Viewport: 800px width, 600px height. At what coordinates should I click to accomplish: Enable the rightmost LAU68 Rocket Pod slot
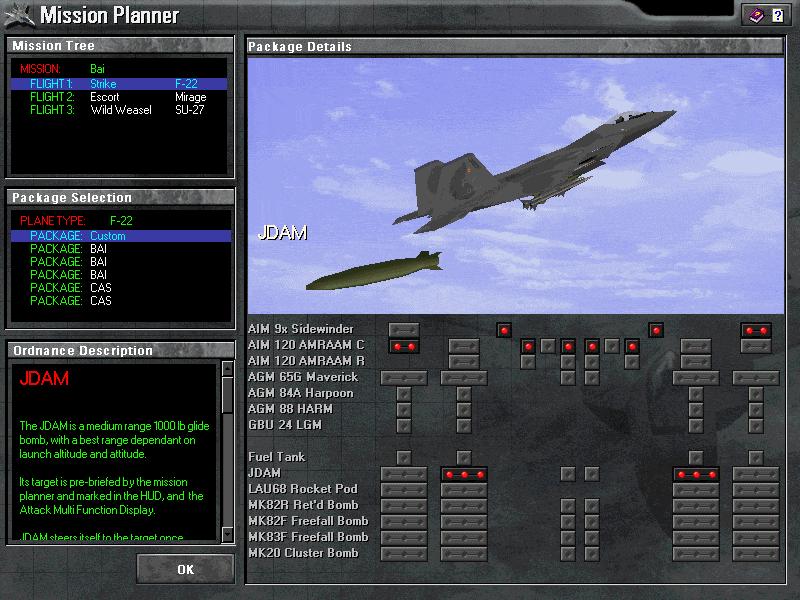(756, 490)
